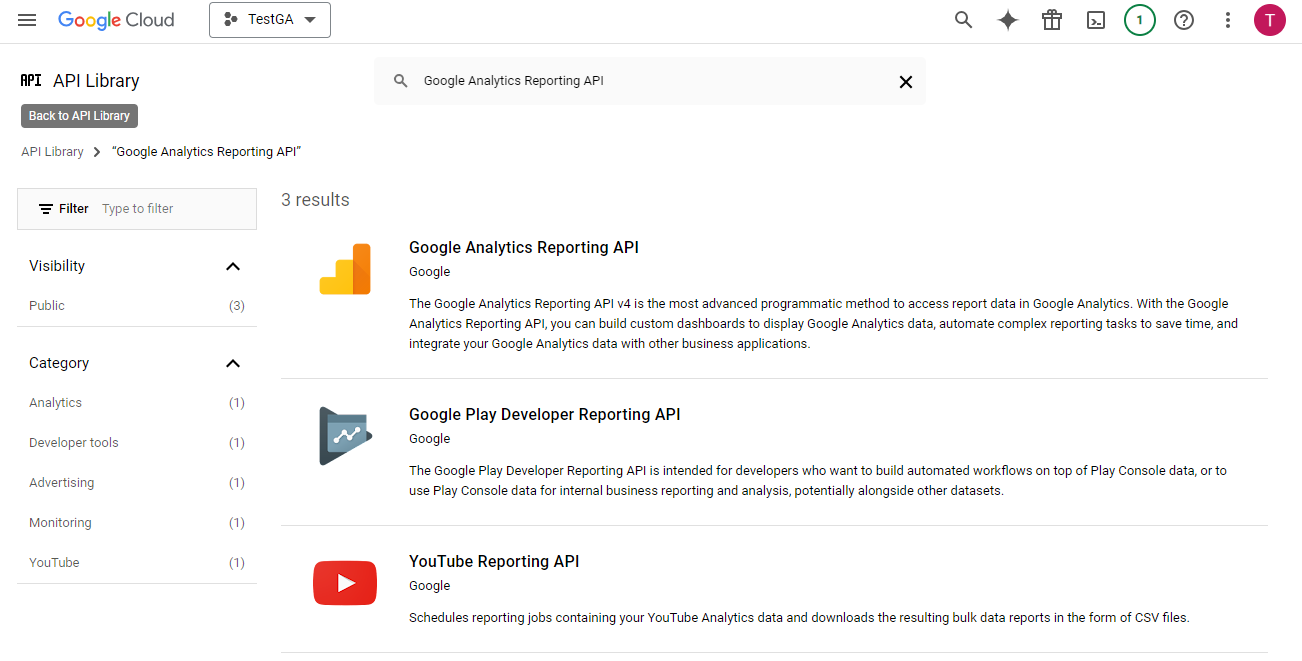Open the main navigation hamburger menu
Screen dimensions: 1302x661
pos(27,20)
